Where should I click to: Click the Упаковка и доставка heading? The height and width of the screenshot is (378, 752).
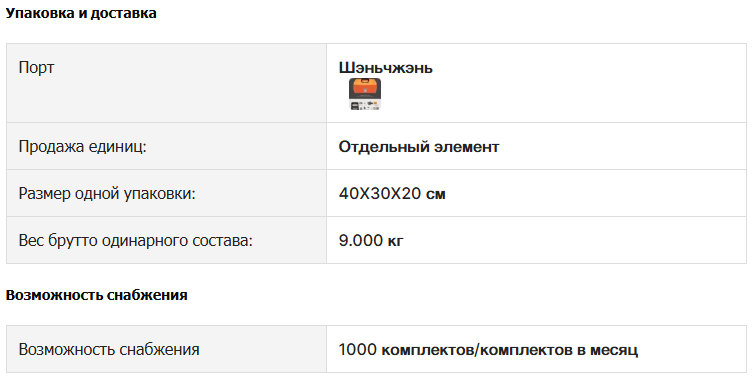pos(81,13)
